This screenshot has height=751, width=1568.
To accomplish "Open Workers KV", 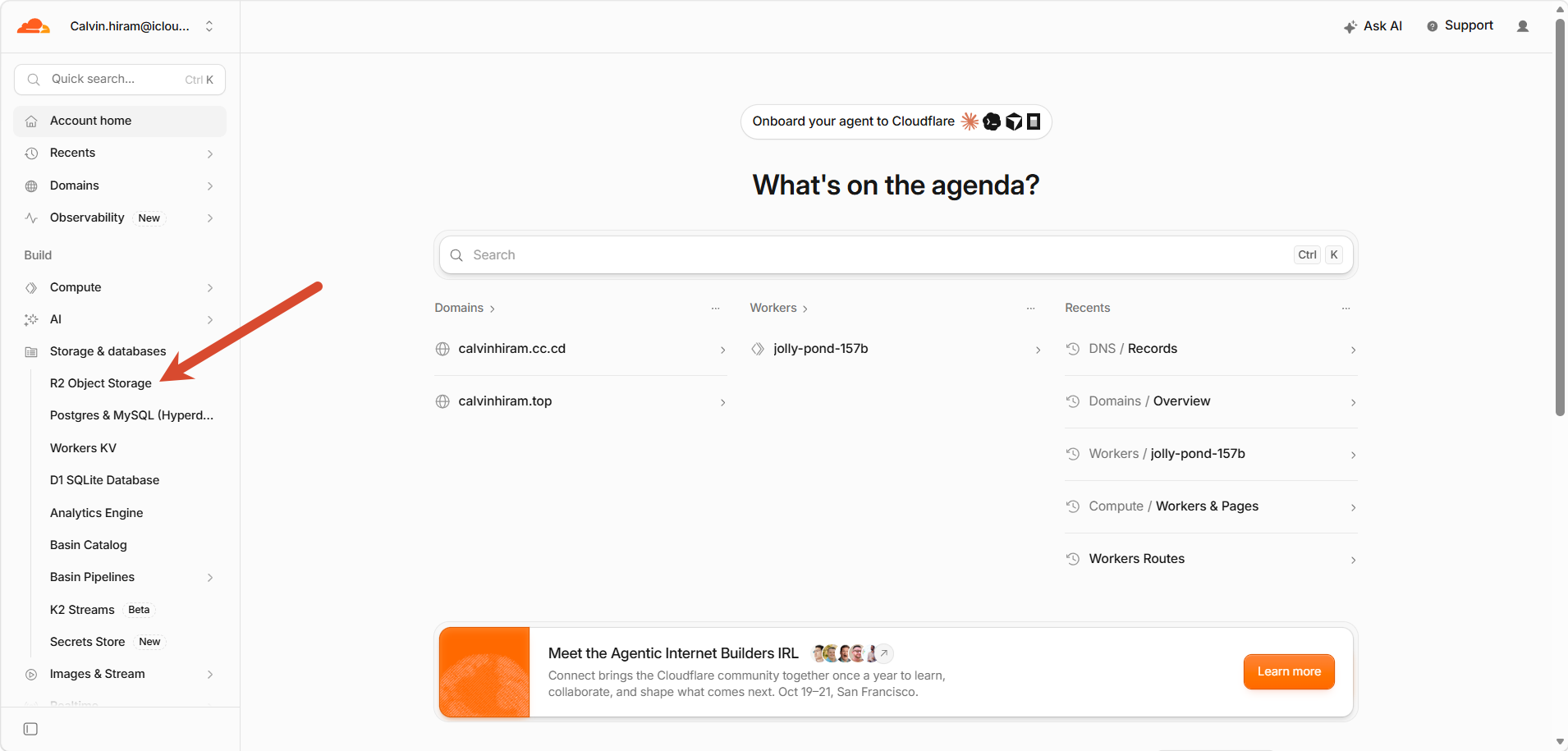I will coord(83,448).
